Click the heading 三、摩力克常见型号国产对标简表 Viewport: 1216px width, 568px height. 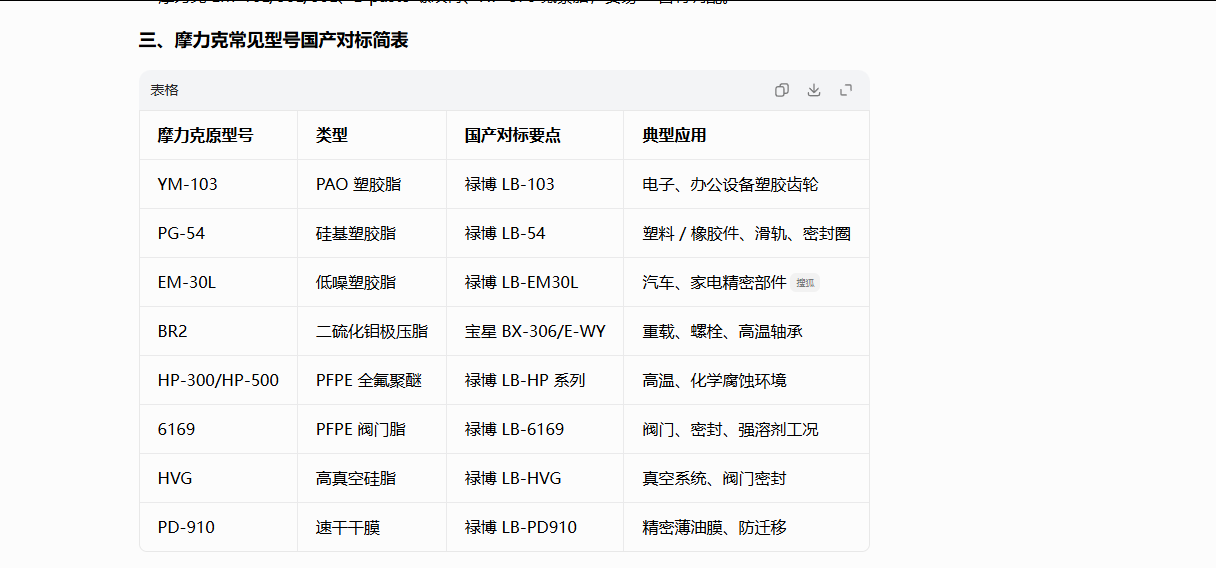pos(273,41)
